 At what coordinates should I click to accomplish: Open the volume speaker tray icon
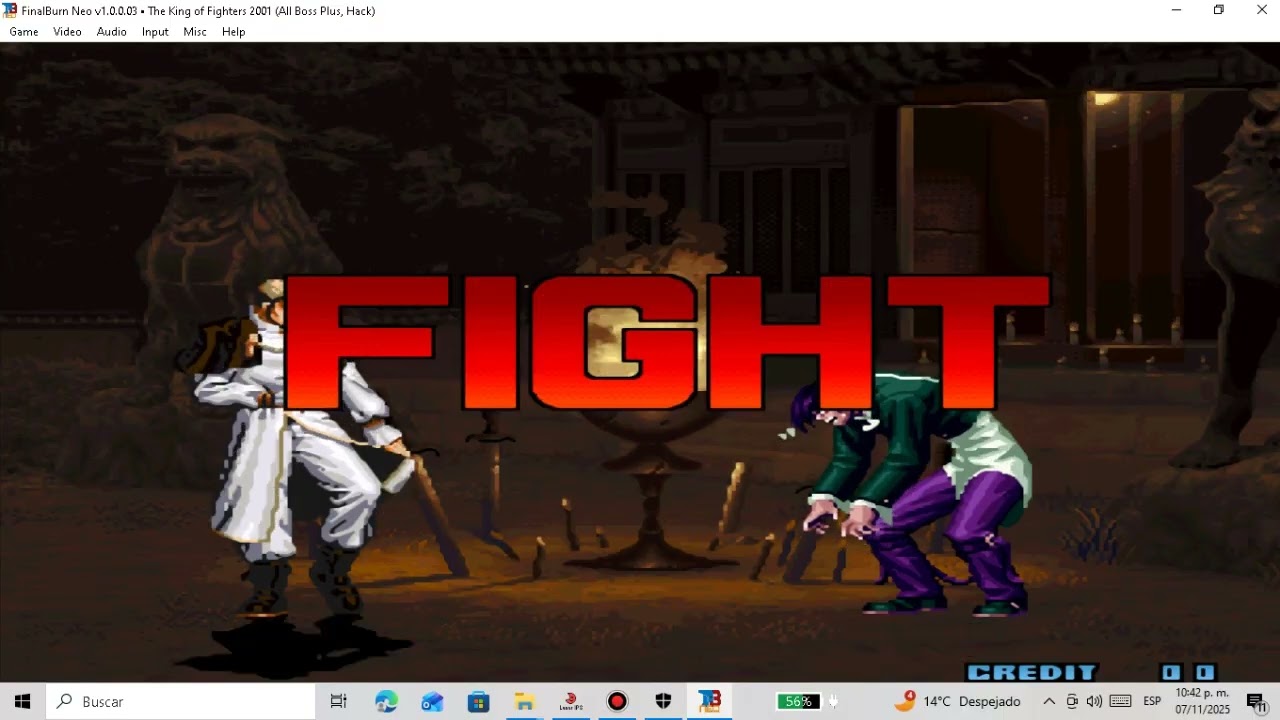1094,702
